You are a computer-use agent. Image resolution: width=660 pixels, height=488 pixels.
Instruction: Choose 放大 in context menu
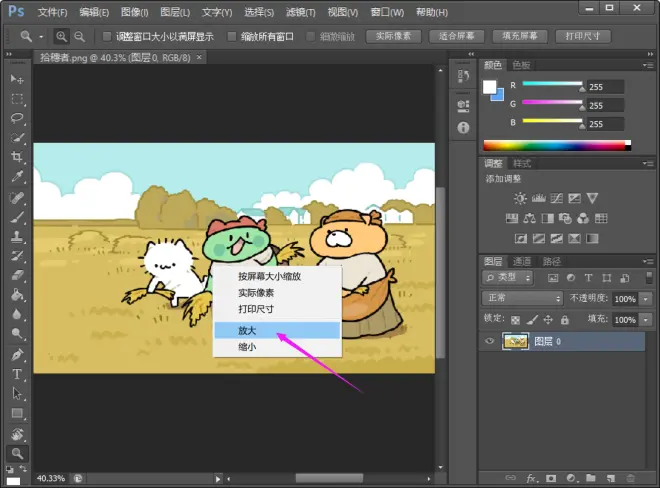277,331
